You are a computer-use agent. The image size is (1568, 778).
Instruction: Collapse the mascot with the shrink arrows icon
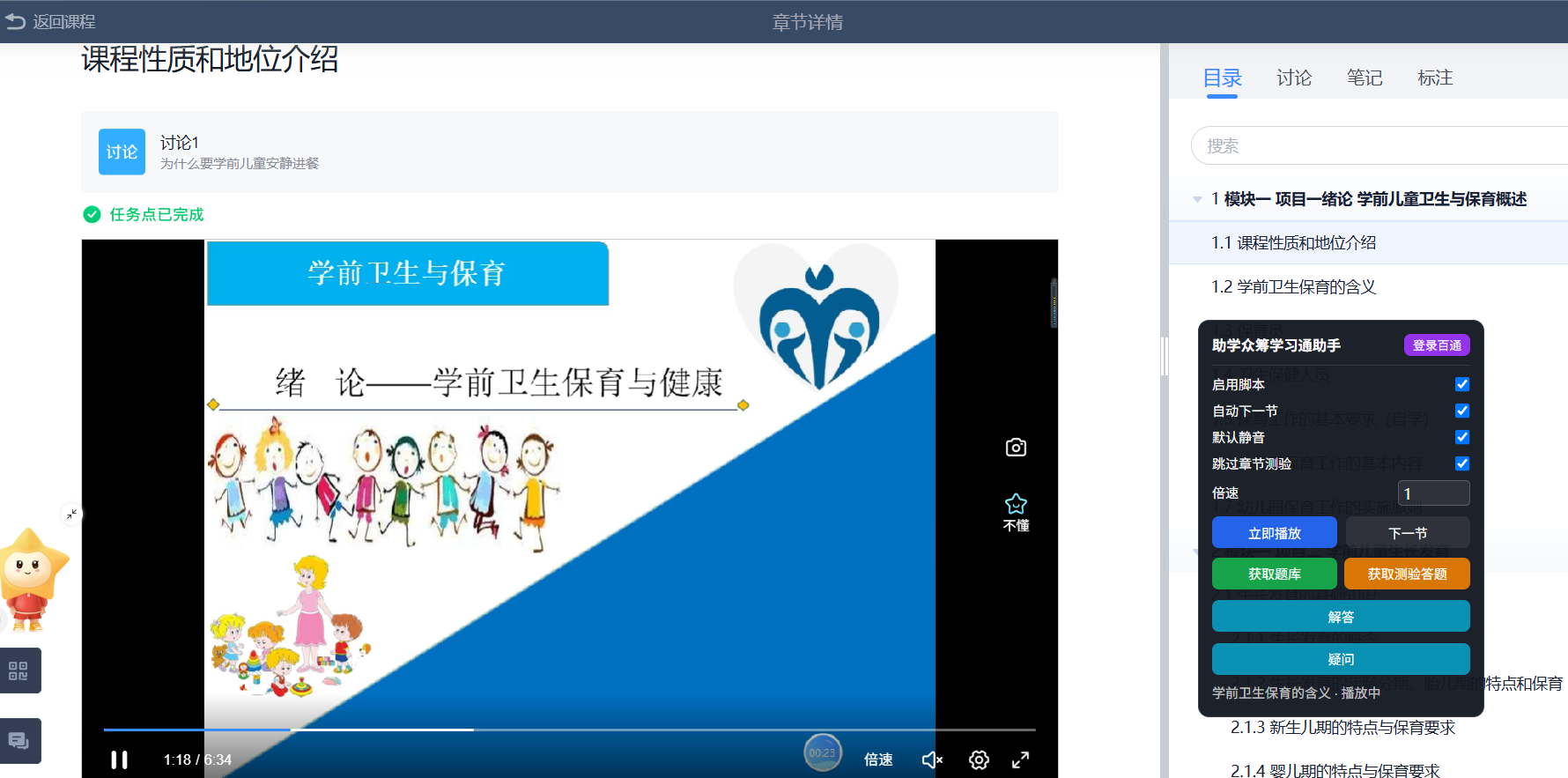click(x=71, y=513)
